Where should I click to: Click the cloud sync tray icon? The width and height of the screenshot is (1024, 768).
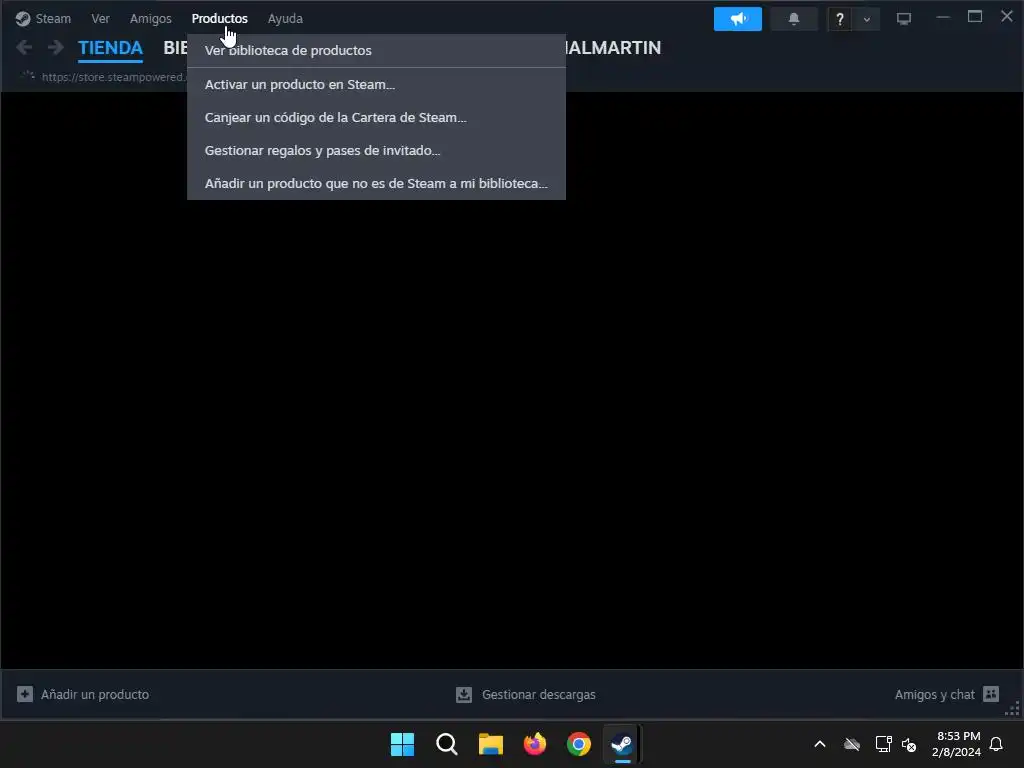[x=852, y=744]
